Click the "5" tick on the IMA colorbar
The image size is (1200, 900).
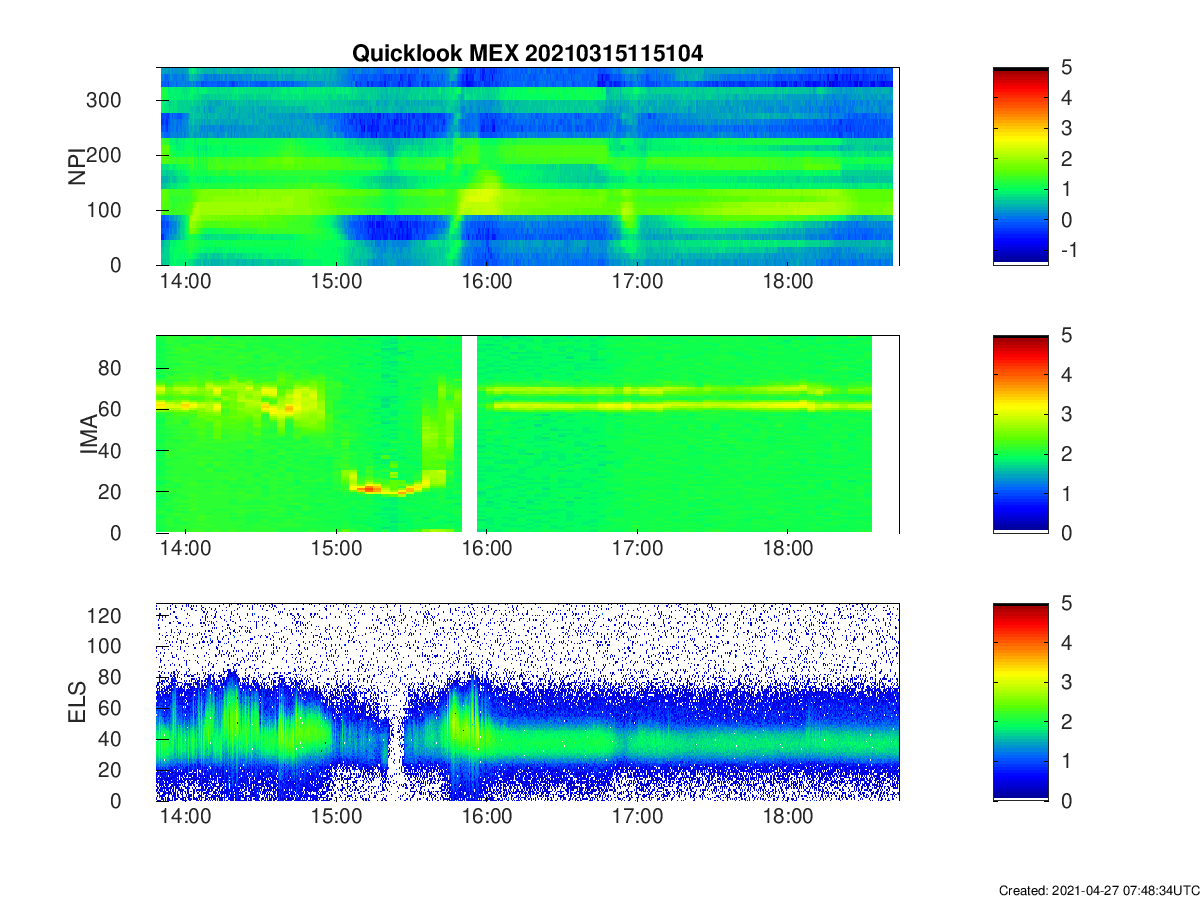(1066, 335)
